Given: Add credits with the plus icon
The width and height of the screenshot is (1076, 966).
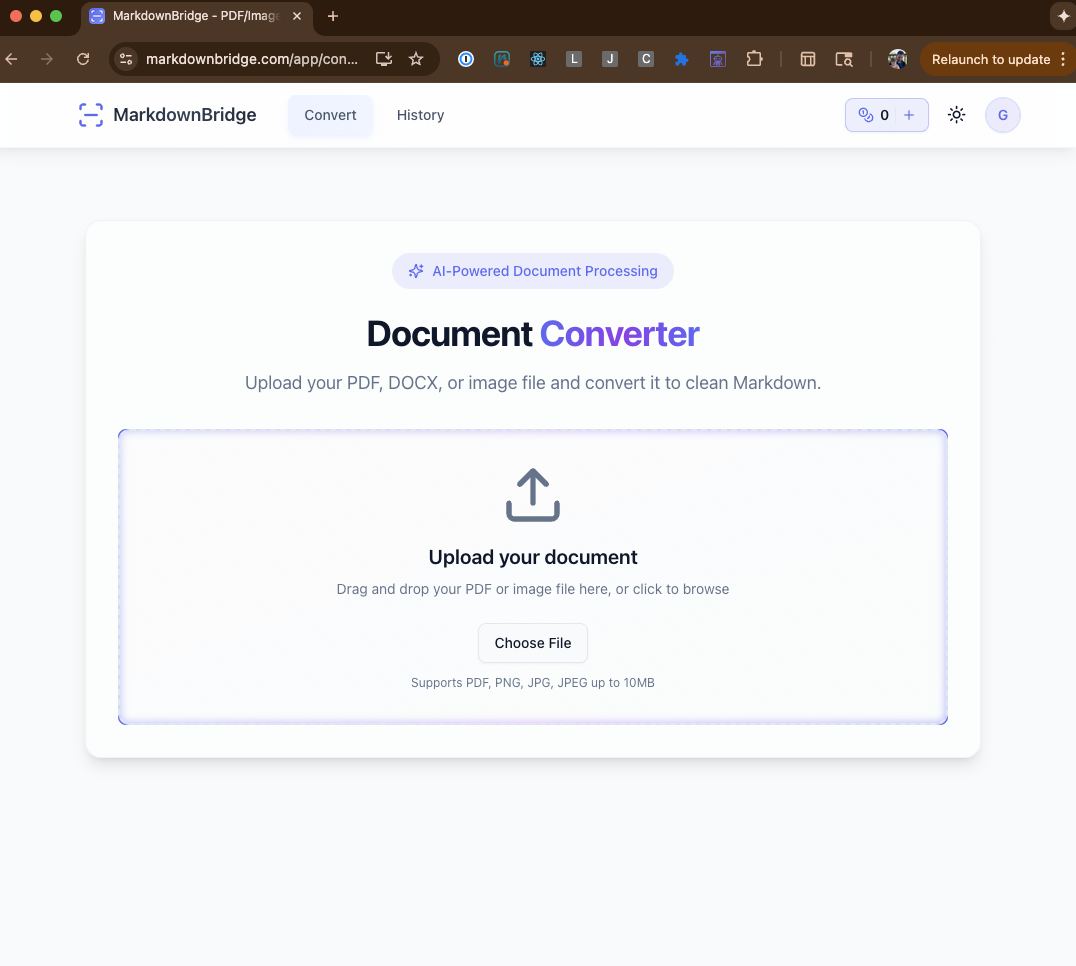Looking at the screenshot, I should coord(909,115).
